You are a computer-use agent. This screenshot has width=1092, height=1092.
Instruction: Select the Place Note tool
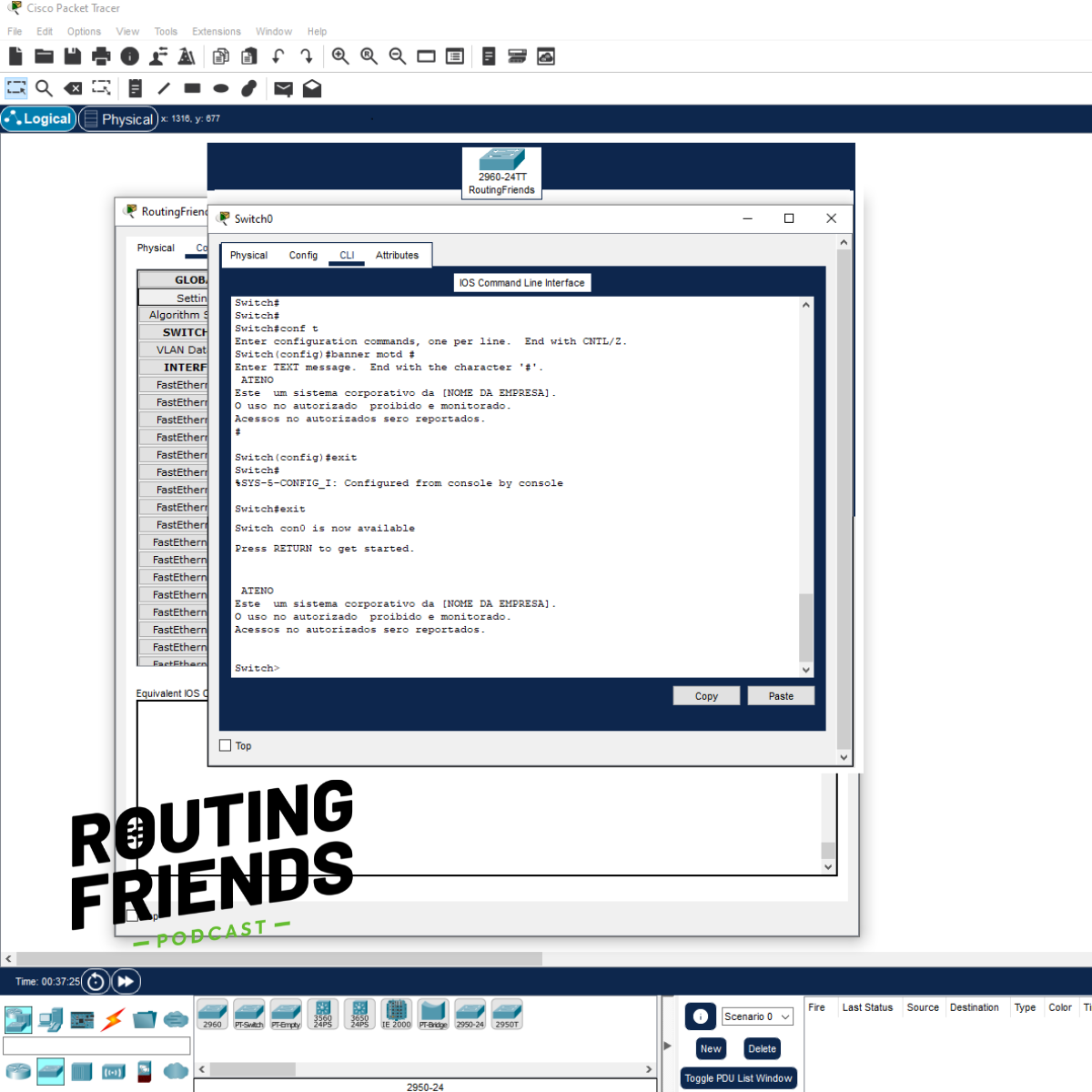136,88
